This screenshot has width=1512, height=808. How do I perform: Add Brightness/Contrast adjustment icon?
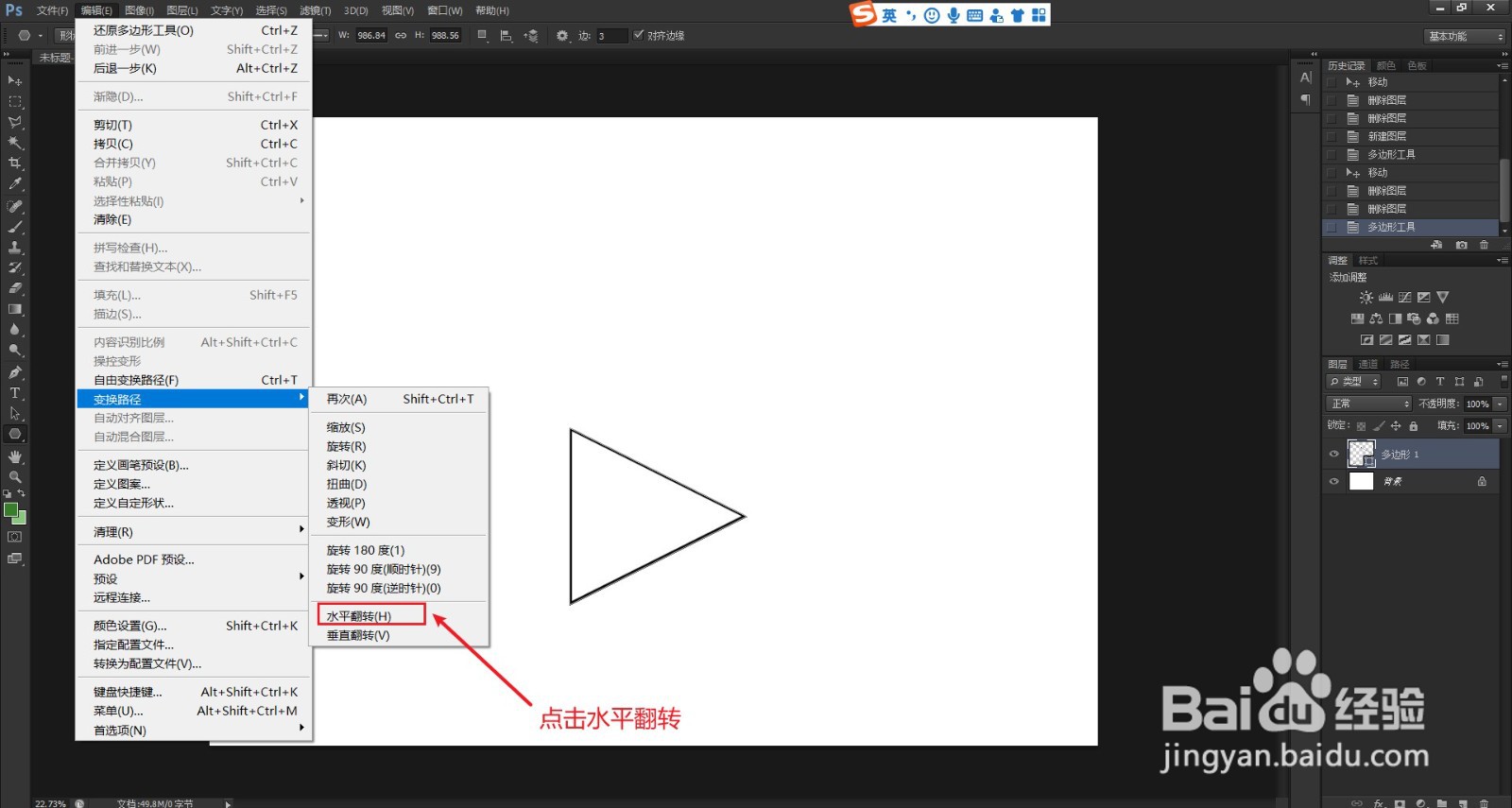coord(1366,298)
